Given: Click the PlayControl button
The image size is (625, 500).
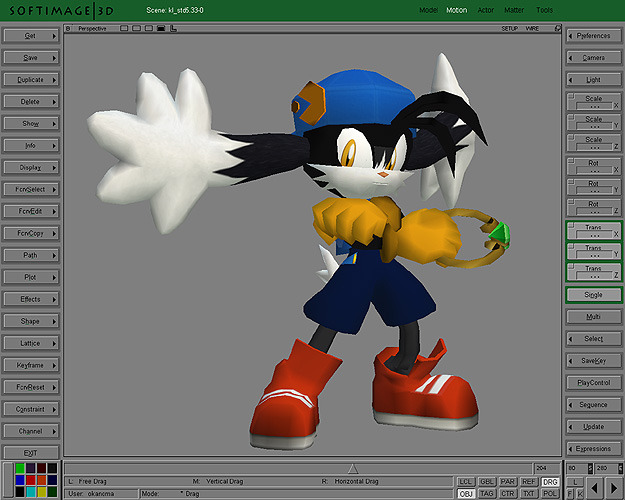Looking at the screenshot, I should [x=593, y=383].
